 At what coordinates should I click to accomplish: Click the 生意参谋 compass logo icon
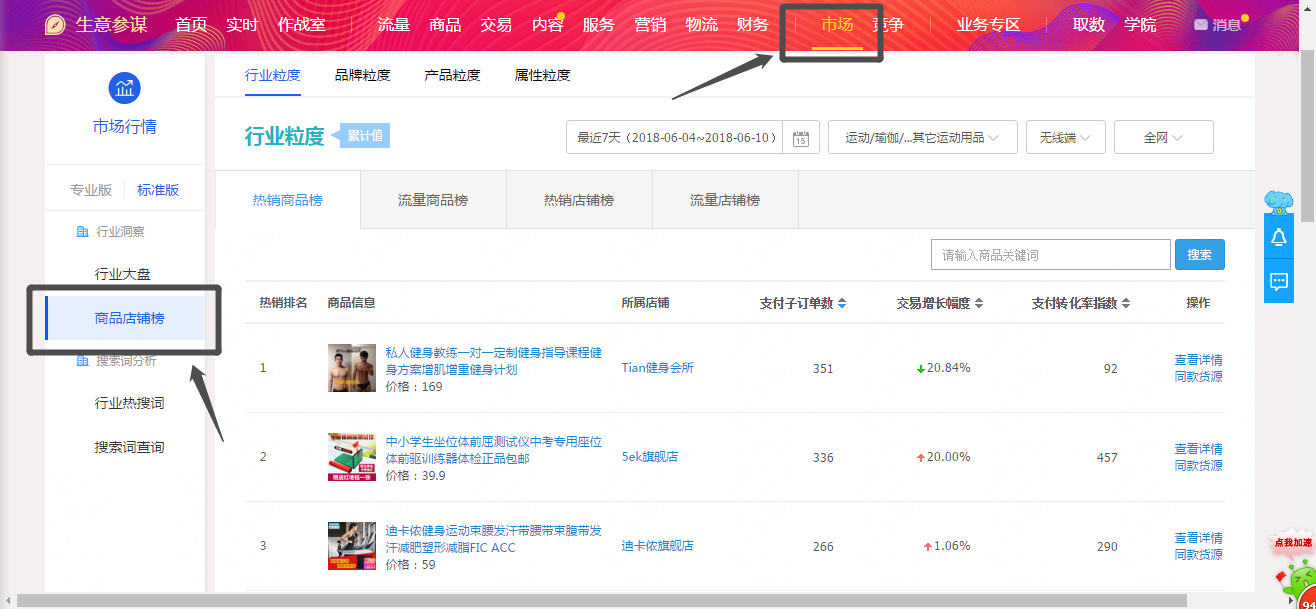coord(56,25)
